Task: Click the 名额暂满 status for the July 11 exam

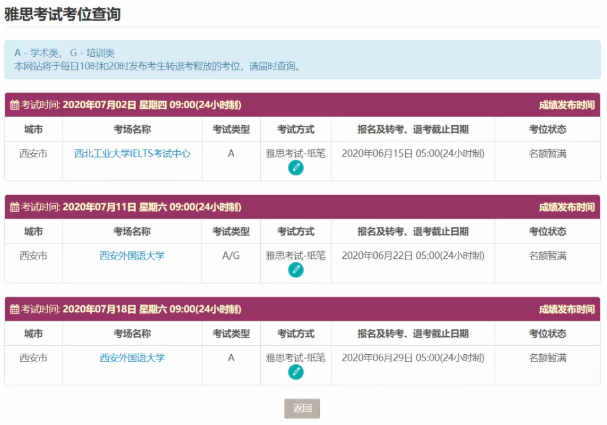Action: point(547,256)
